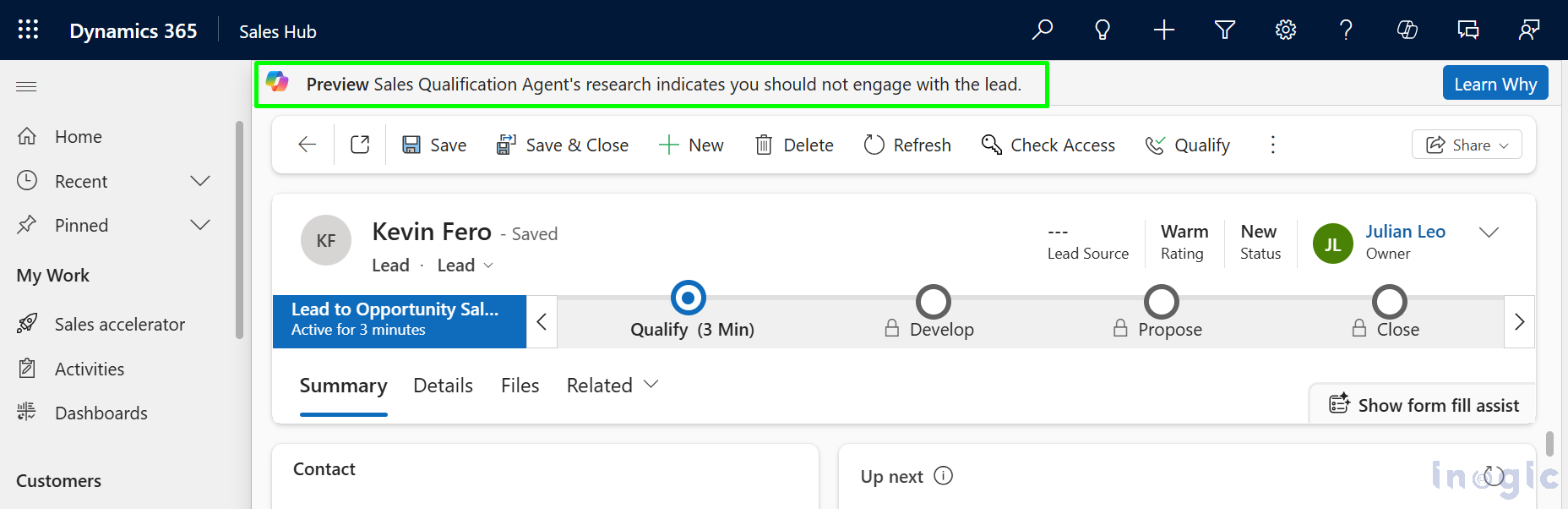Open advanced find funnel icon

point(1225,30)
